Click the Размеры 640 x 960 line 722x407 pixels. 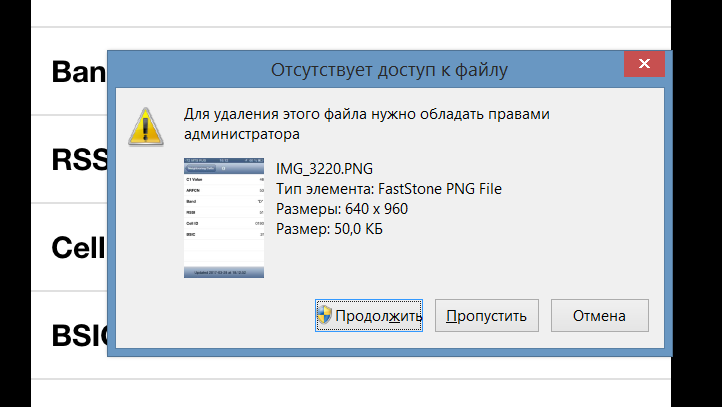pyautogui.click(x=341, y=209)
